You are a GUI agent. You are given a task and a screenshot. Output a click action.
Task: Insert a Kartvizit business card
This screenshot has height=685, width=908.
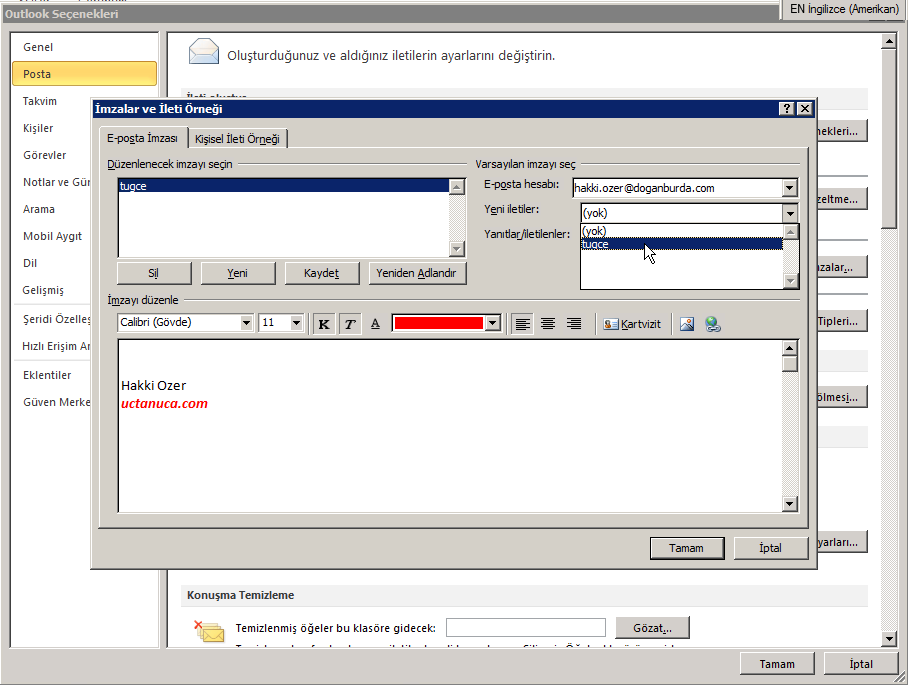tap(632, 324)
